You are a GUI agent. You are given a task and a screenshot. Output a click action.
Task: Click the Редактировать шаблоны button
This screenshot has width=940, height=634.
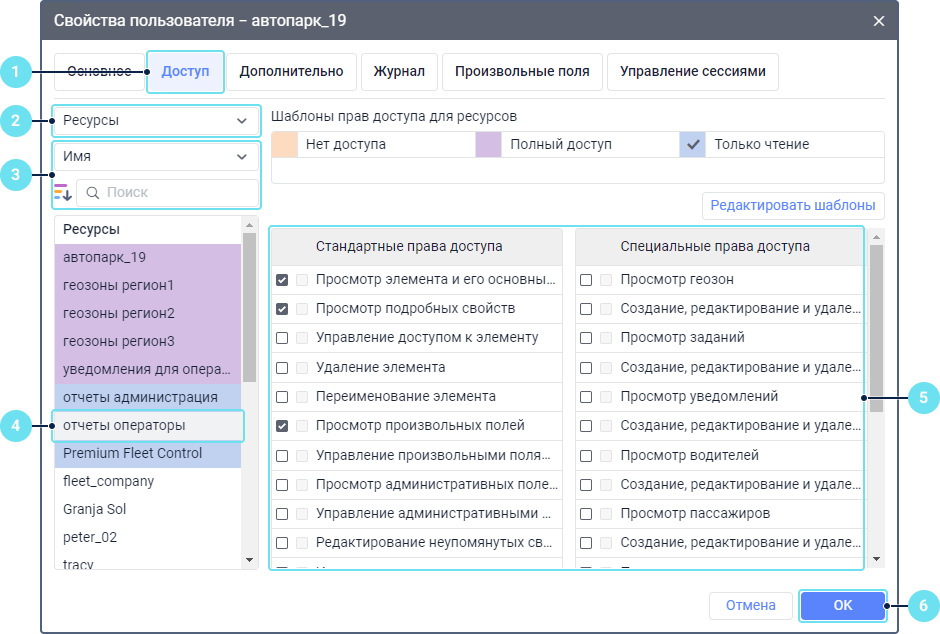point(793,206)
